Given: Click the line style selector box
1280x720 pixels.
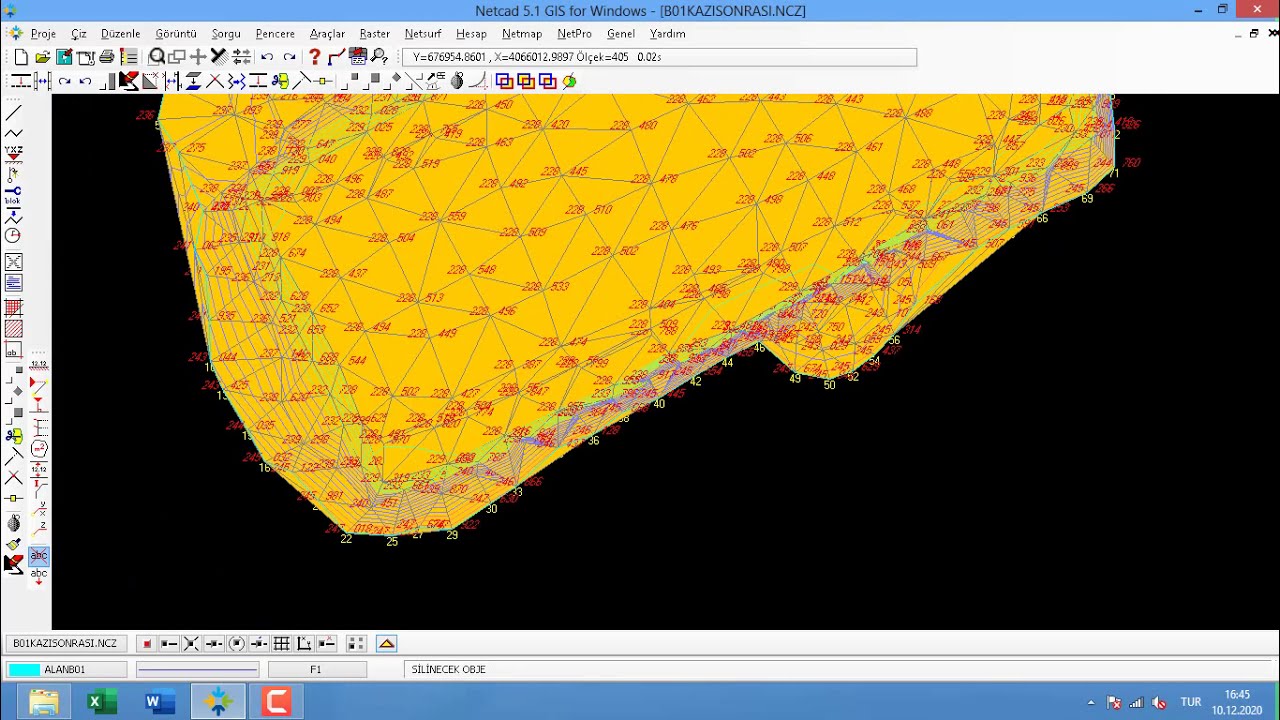Looking at the screenshot, I should pyautogui.click(x=197, y=670).
